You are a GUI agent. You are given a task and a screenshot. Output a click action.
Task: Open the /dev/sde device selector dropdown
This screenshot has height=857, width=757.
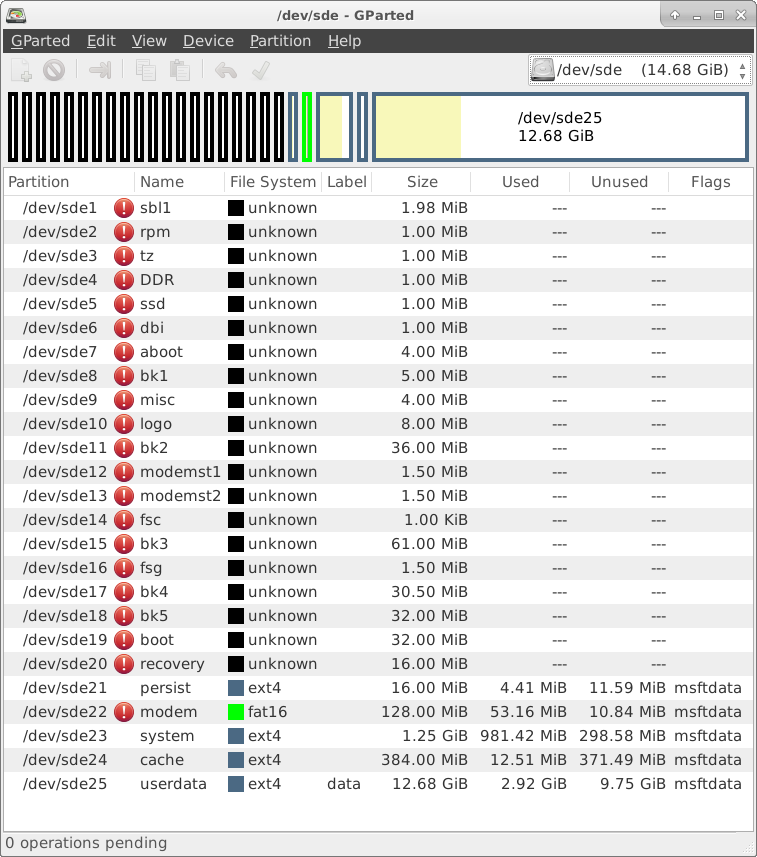639,70
